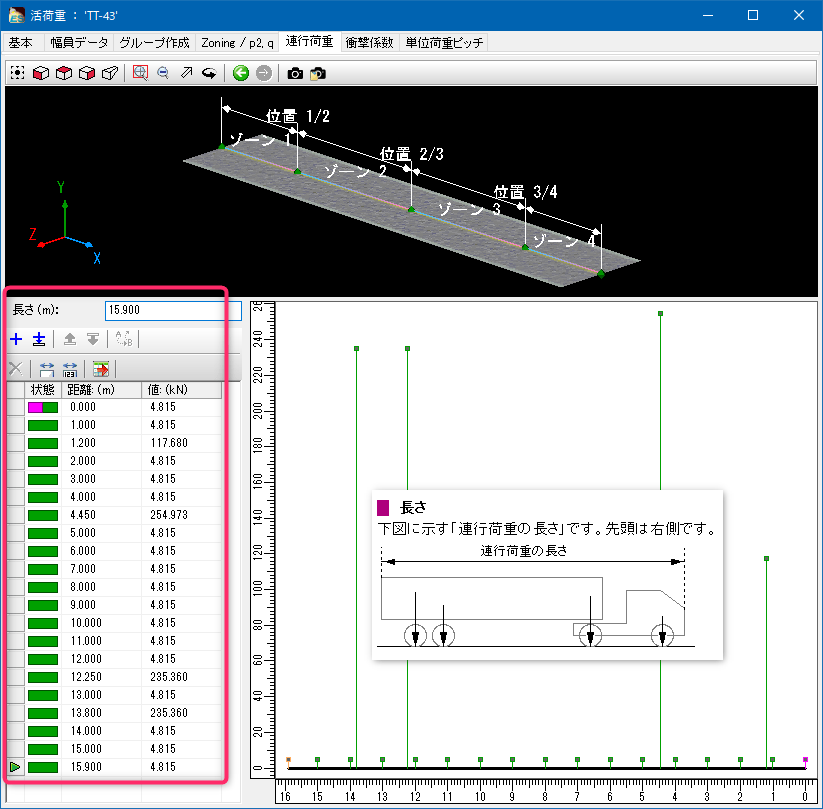Click the column width icon labeled 123
The width and height of the screenshot is (823, 809).
70,369
